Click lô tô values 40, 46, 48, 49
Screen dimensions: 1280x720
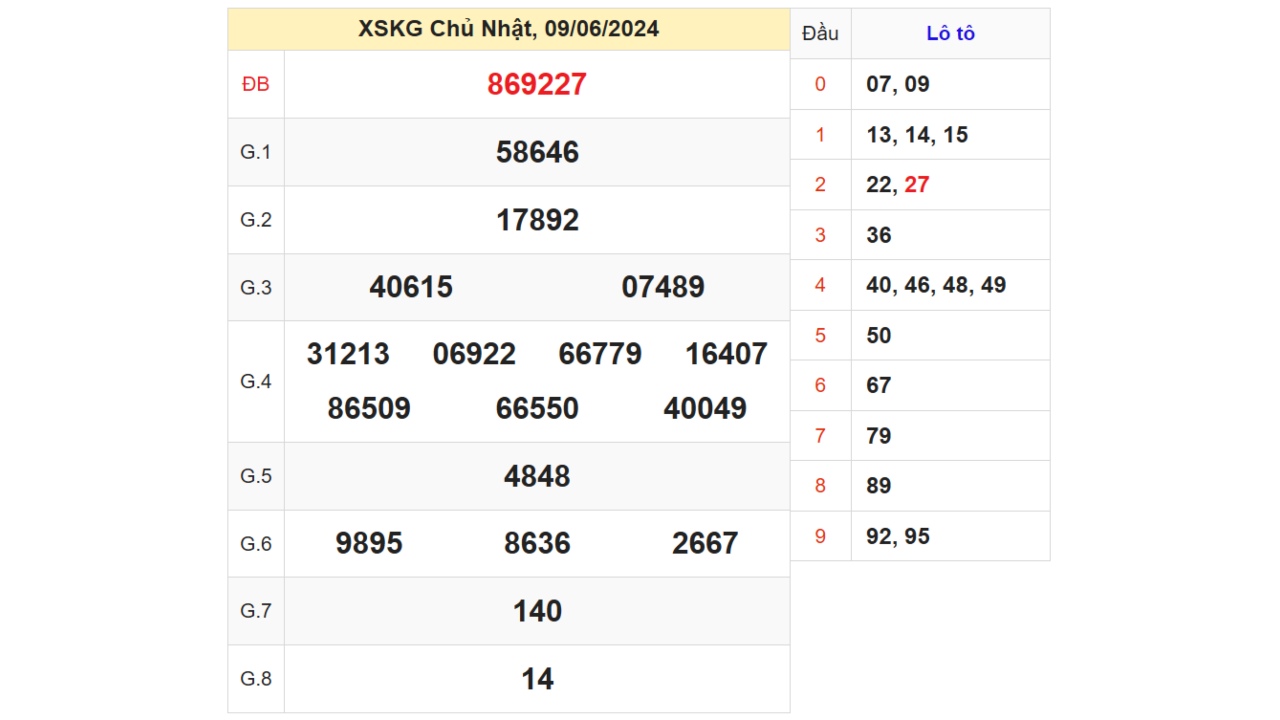click(936, 285)
